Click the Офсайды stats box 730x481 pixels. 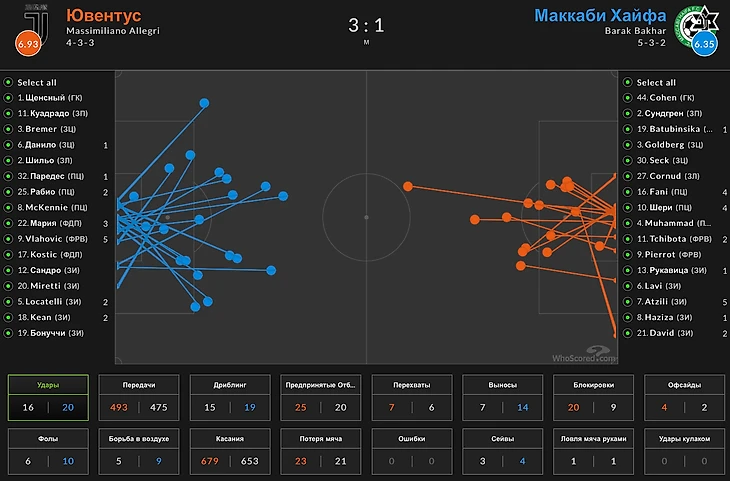coord(684,397)
